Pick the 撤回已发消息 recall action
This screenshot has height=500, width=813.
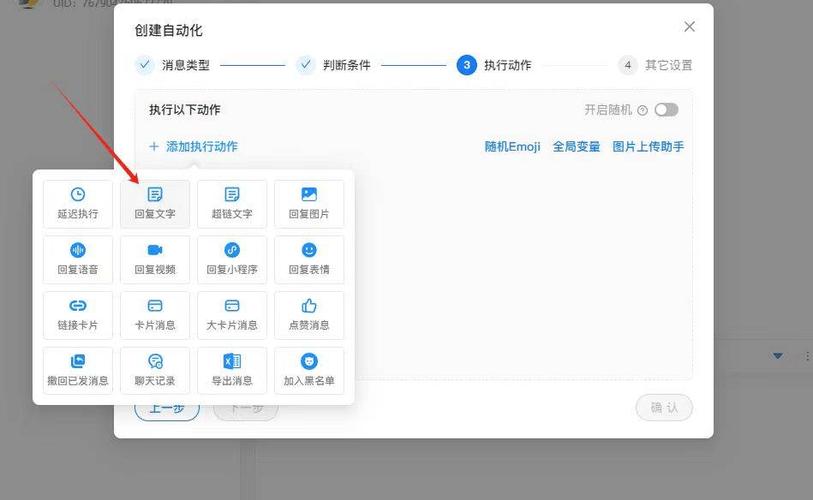[x=78, y=370]
